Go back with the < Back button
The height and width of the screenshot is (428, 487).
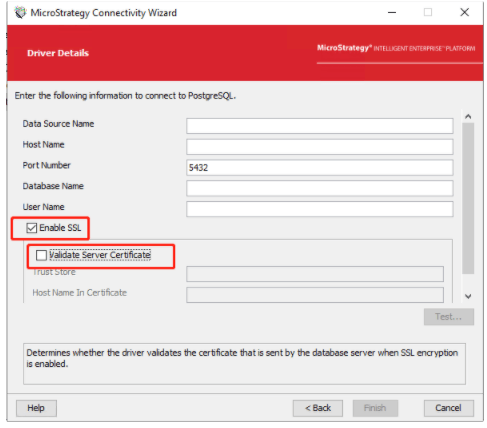(x=318, y=408)
